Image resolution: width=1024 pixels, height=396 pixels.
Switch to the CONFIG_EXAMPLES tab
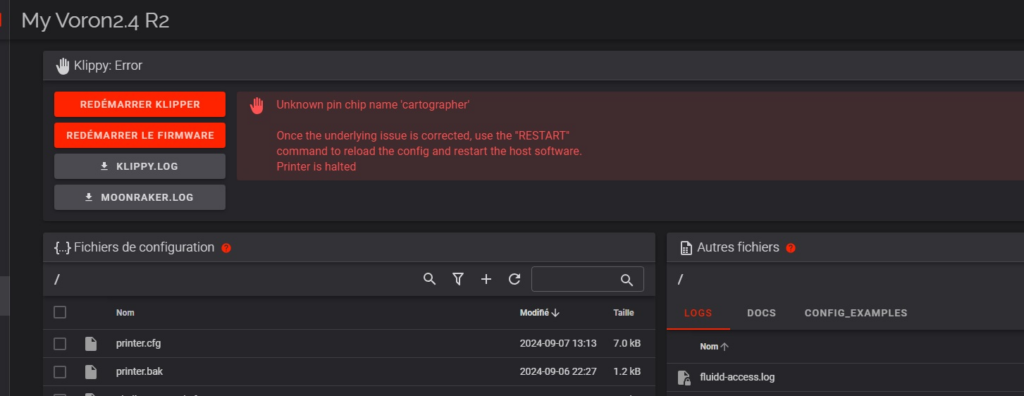coord(856,313)
